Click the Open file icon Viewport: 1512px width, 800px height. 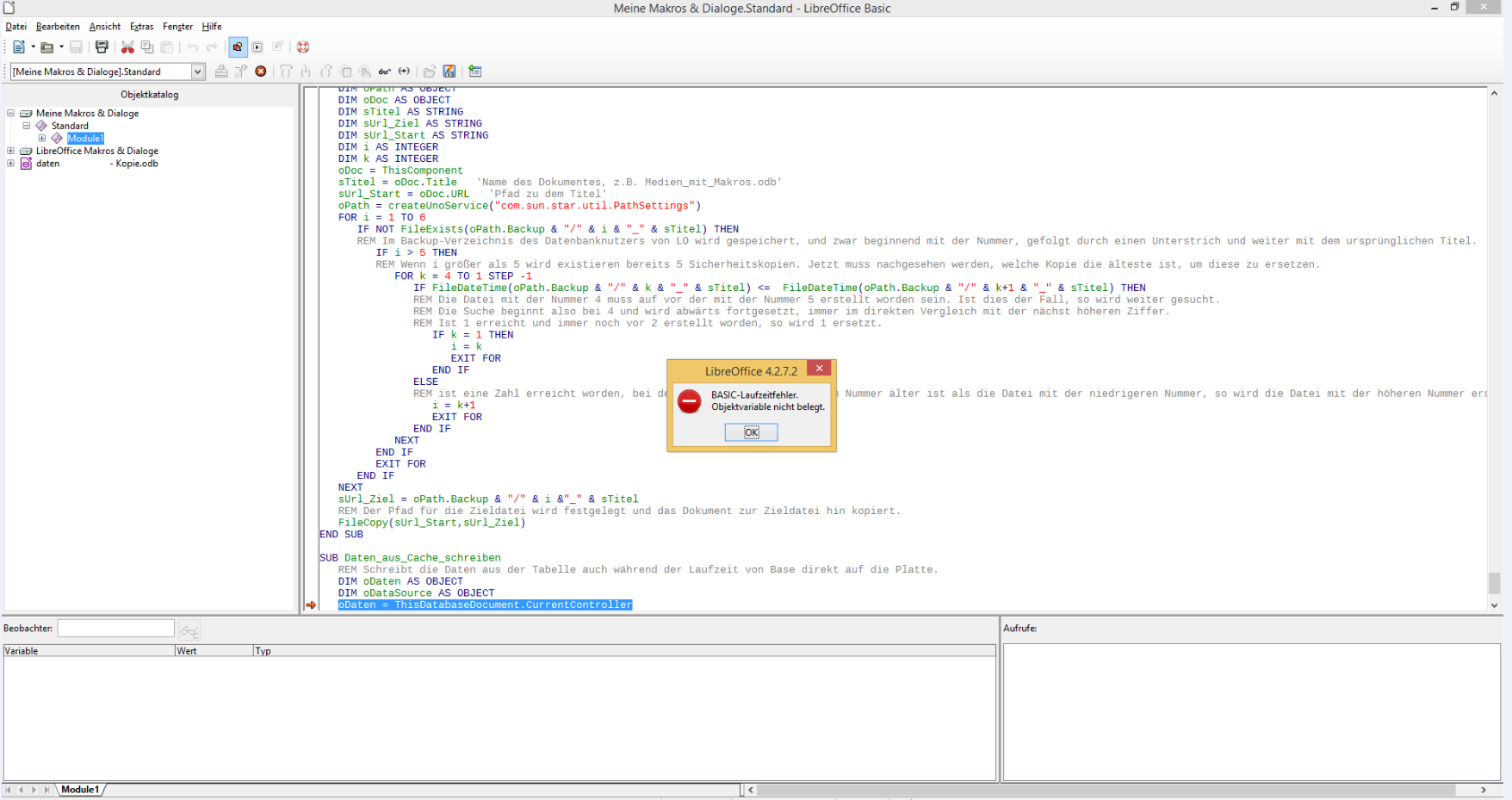pos(47,47)
